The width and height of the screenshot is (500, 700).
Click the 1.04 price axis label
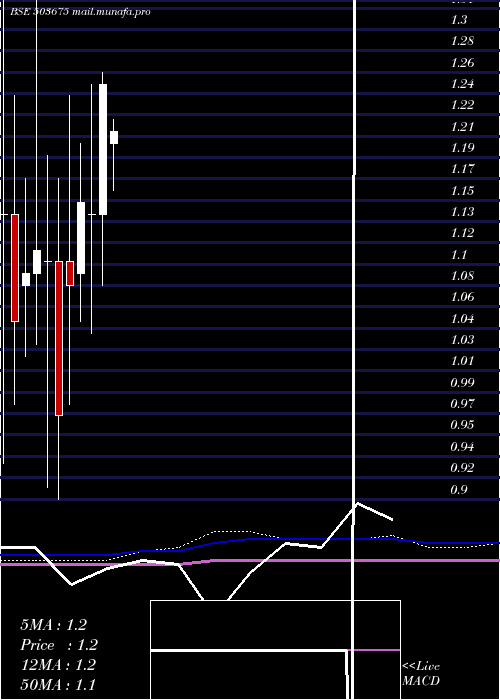pyautogui.click(x=462, y=318)
